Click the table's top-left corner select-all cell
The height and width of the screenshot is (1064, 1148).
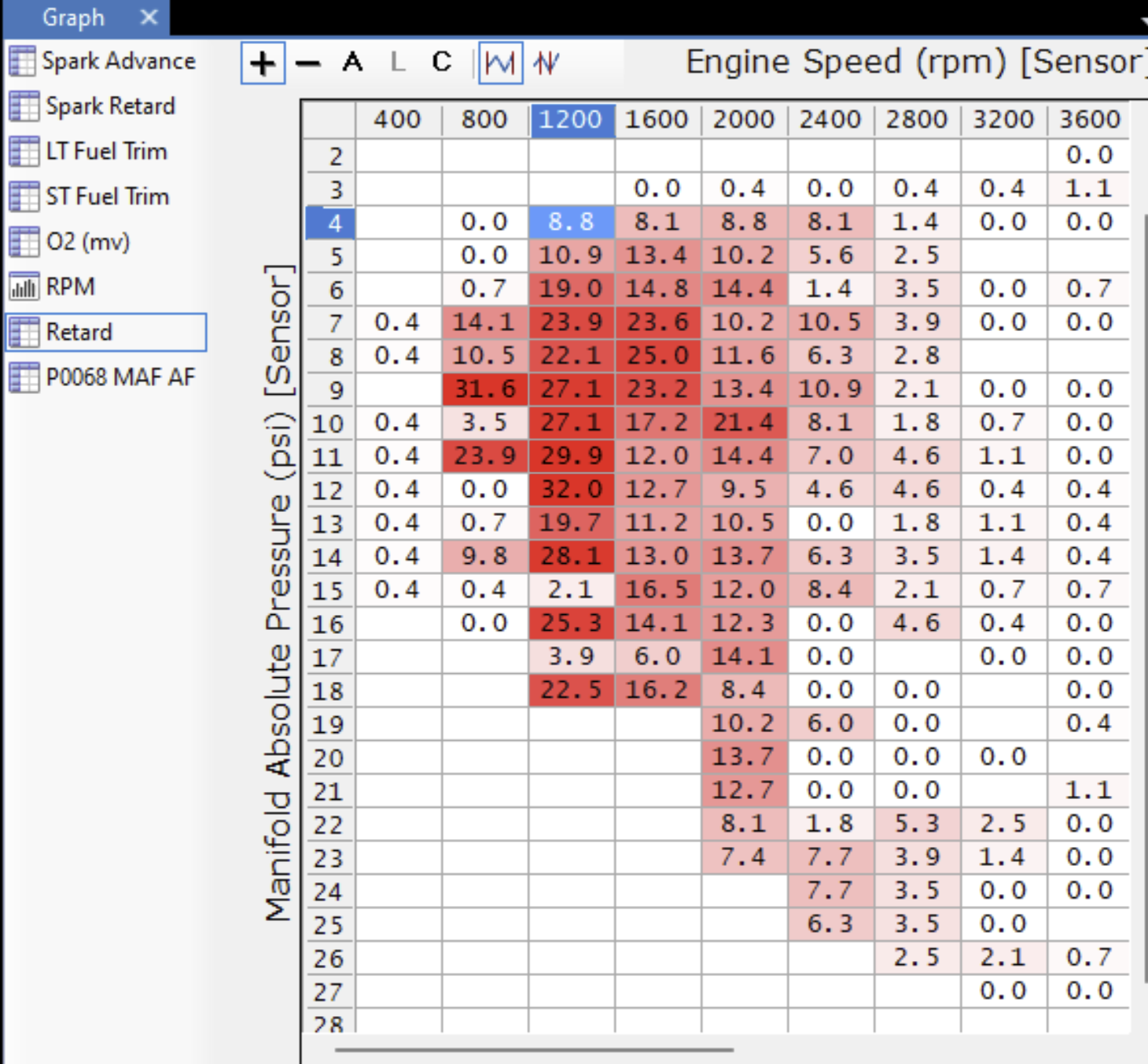[330, 120]
